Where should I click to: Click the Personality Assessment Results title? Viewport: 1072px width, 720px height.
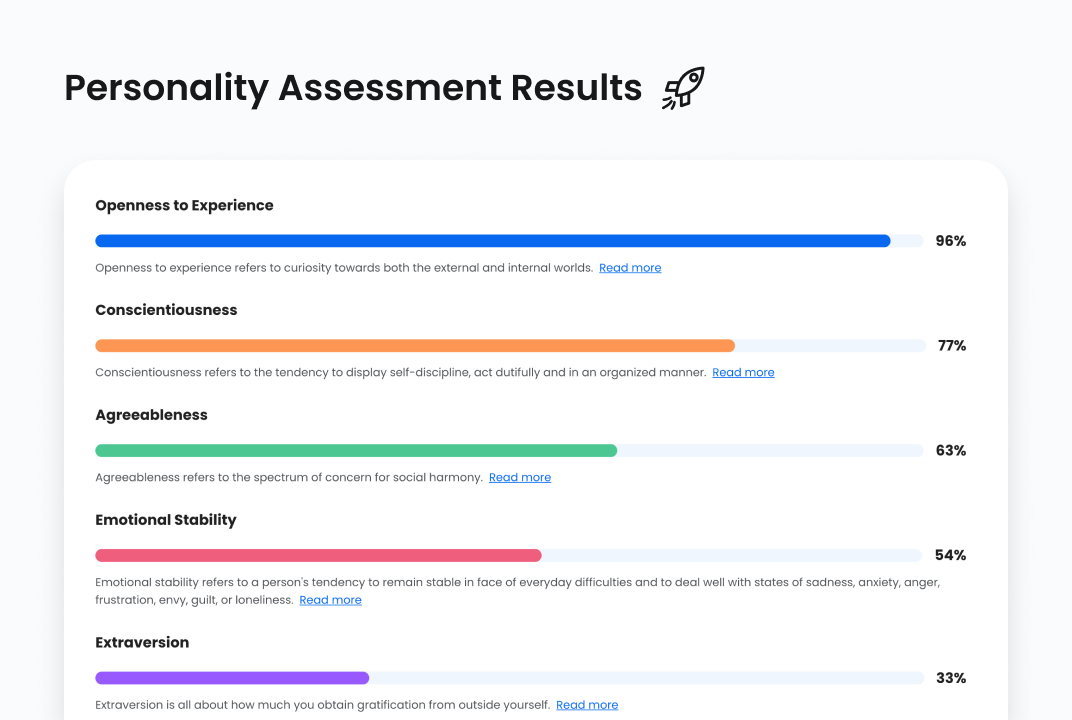click(352, 88)
